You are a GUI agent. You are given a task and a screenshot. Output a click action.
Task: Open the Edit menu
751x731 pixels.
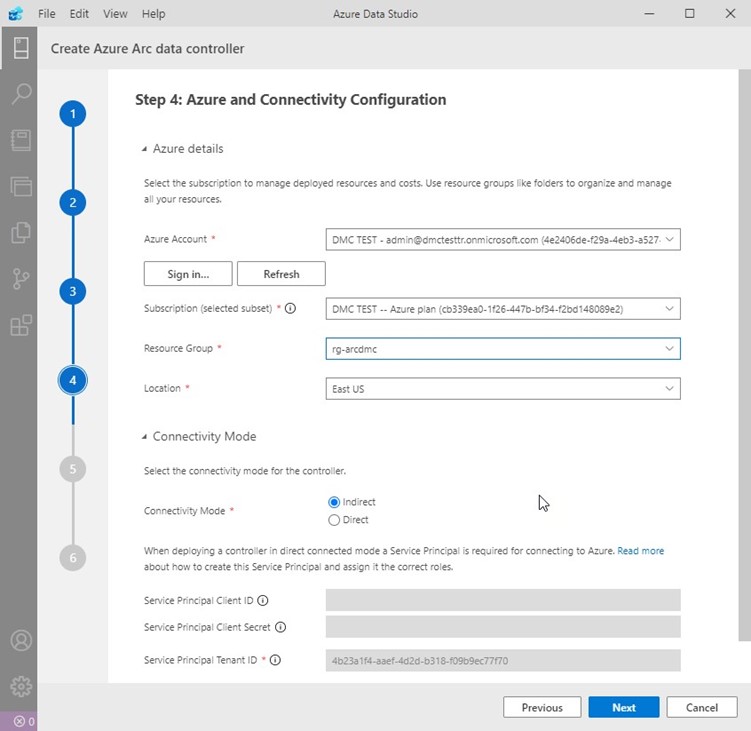coord(79,14)
